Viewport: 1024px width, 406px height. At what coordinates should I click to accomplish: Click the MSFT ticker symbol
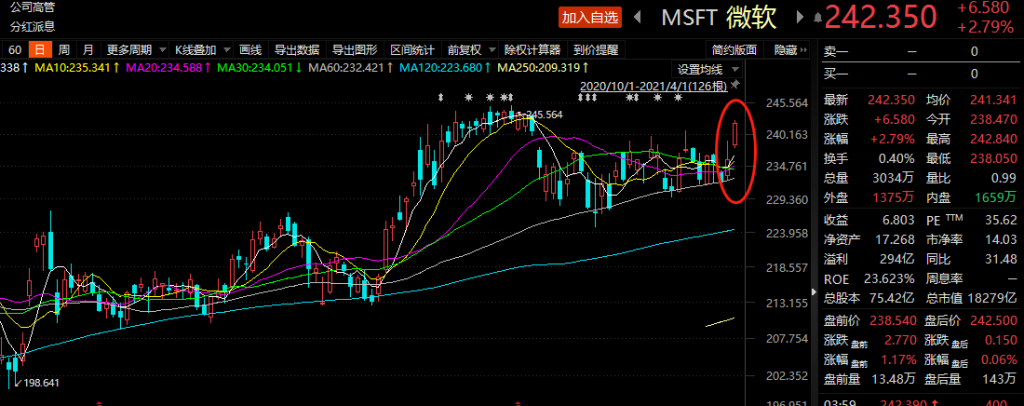(x=689, y=18)
